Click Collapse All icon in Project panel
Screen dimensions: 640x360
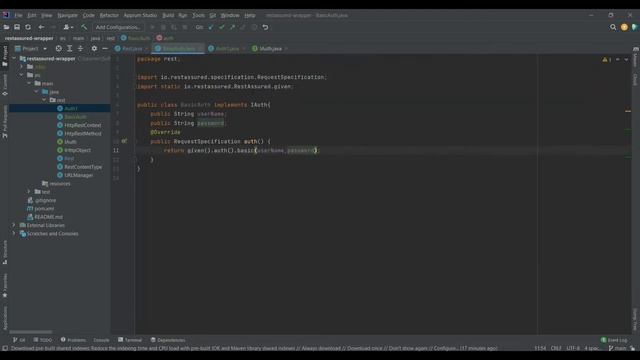[x=80, y=49]
